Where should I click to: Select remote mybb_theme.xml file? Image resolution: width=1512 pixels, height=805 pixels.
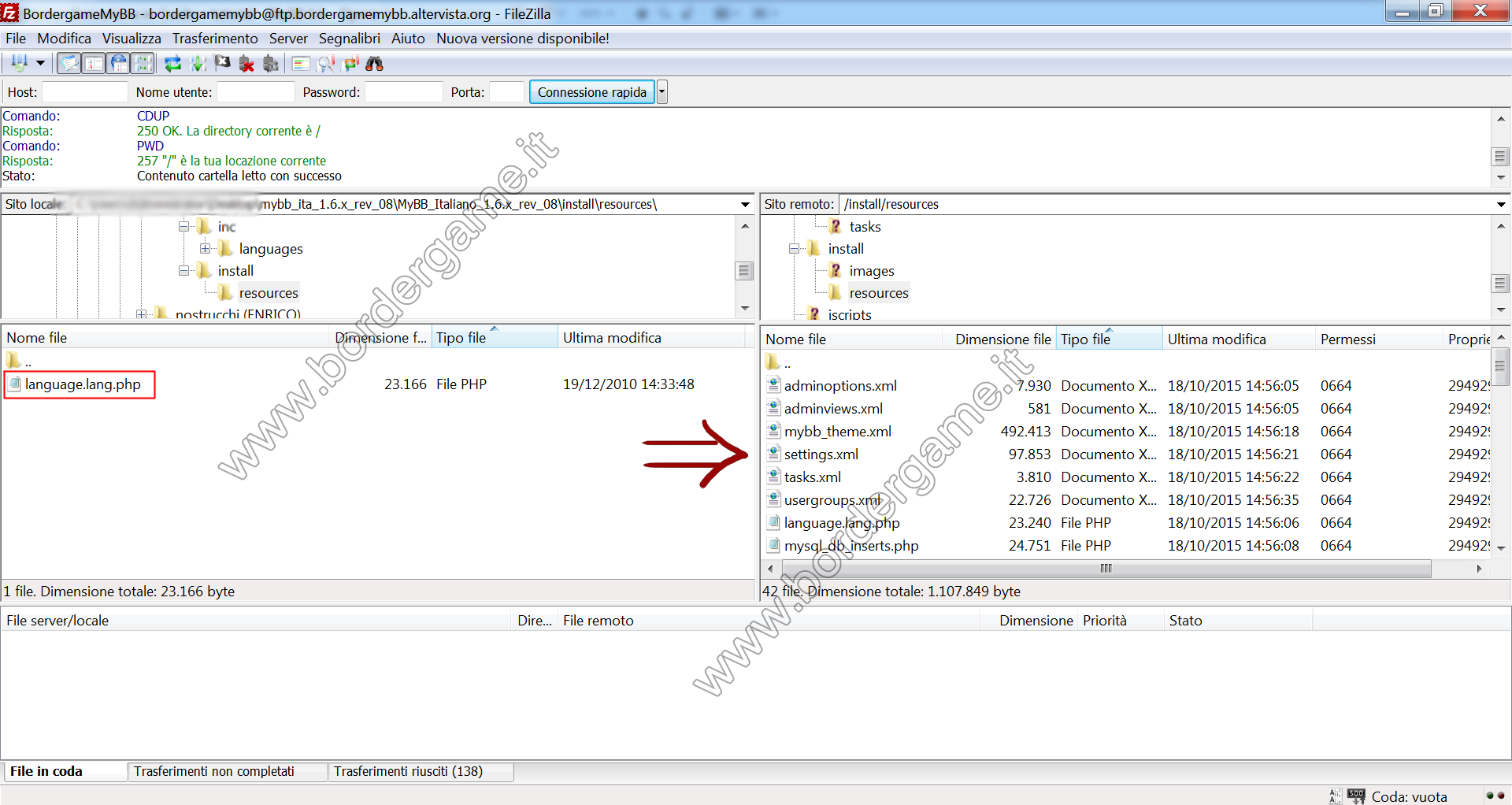click(x=838, y=432)
